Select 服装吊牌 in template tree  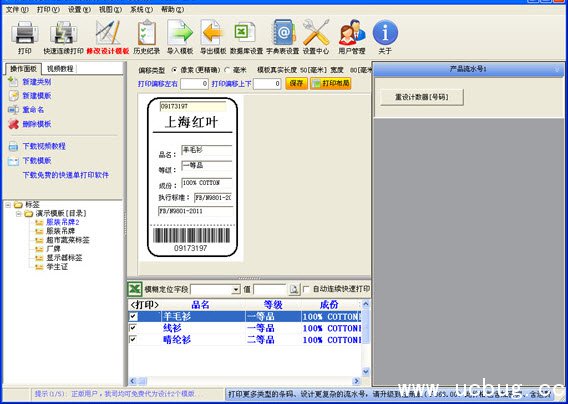60,231
